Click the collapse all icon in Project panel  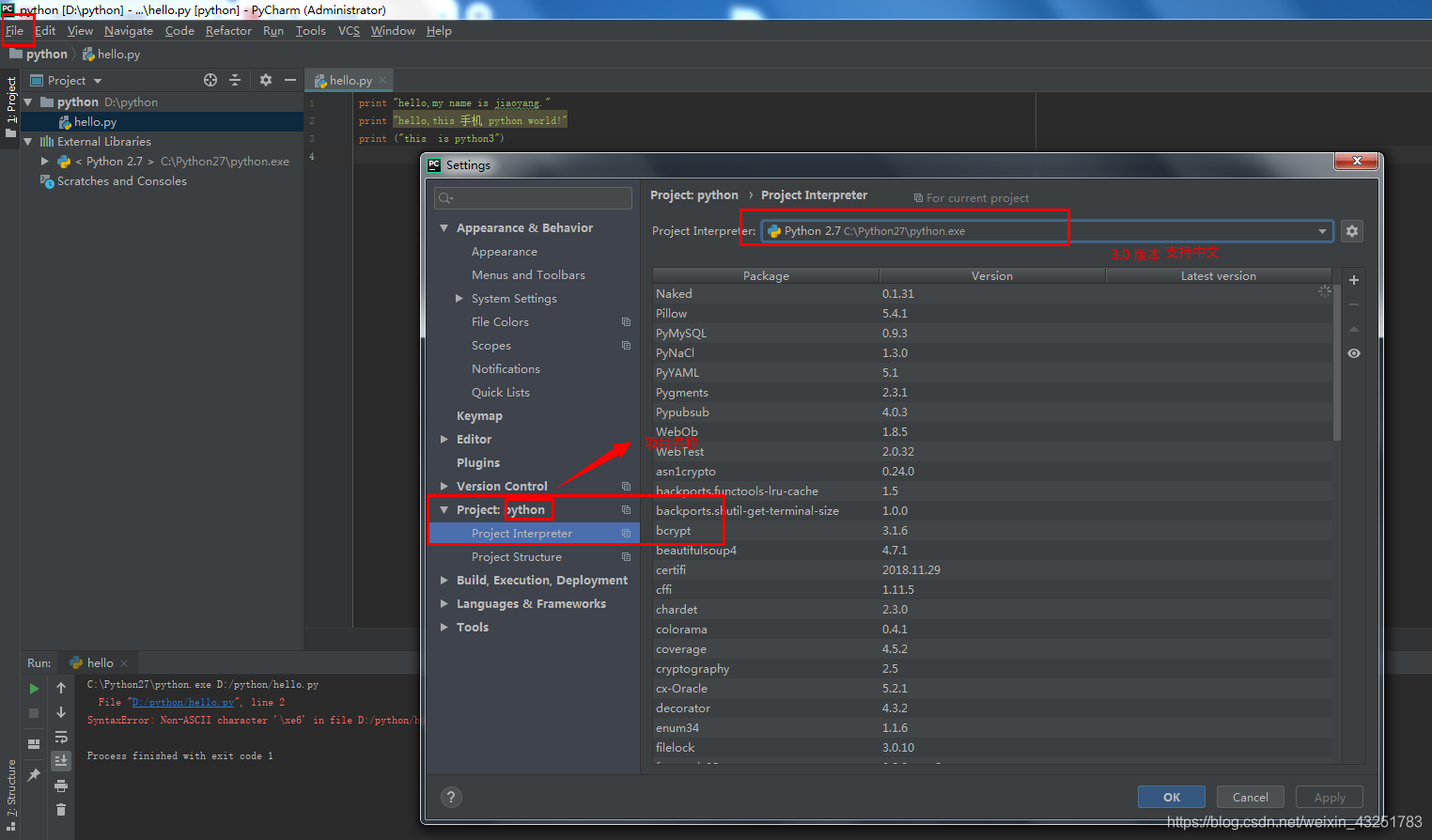[x=235, y=80]
